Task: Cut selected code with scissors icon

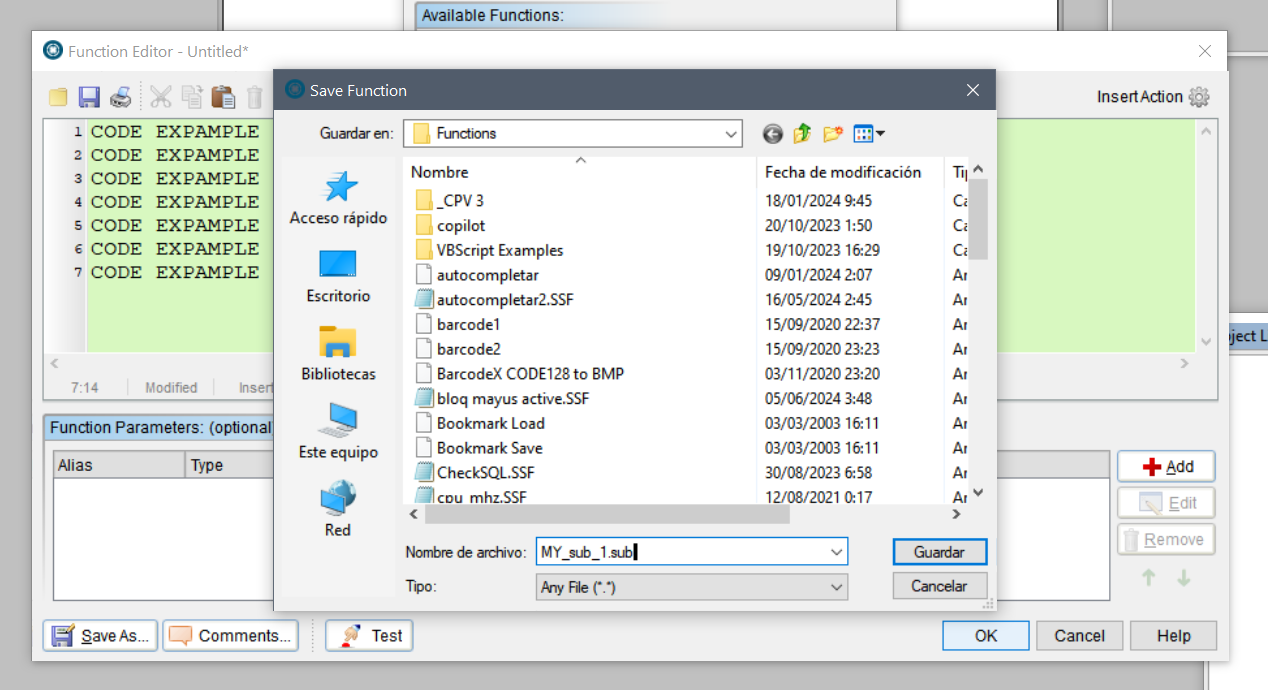Action: pos(161,97)
